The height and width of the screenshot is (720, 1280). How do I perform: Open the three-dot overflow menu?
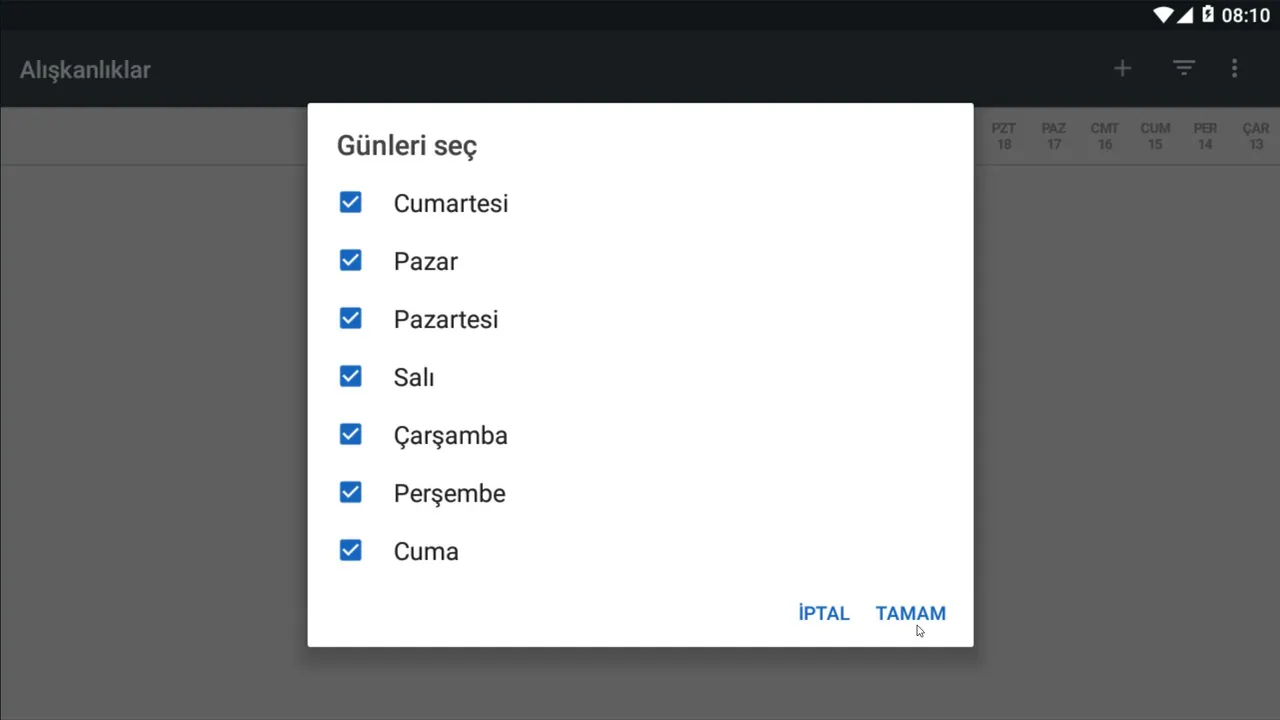[1234, 68]
